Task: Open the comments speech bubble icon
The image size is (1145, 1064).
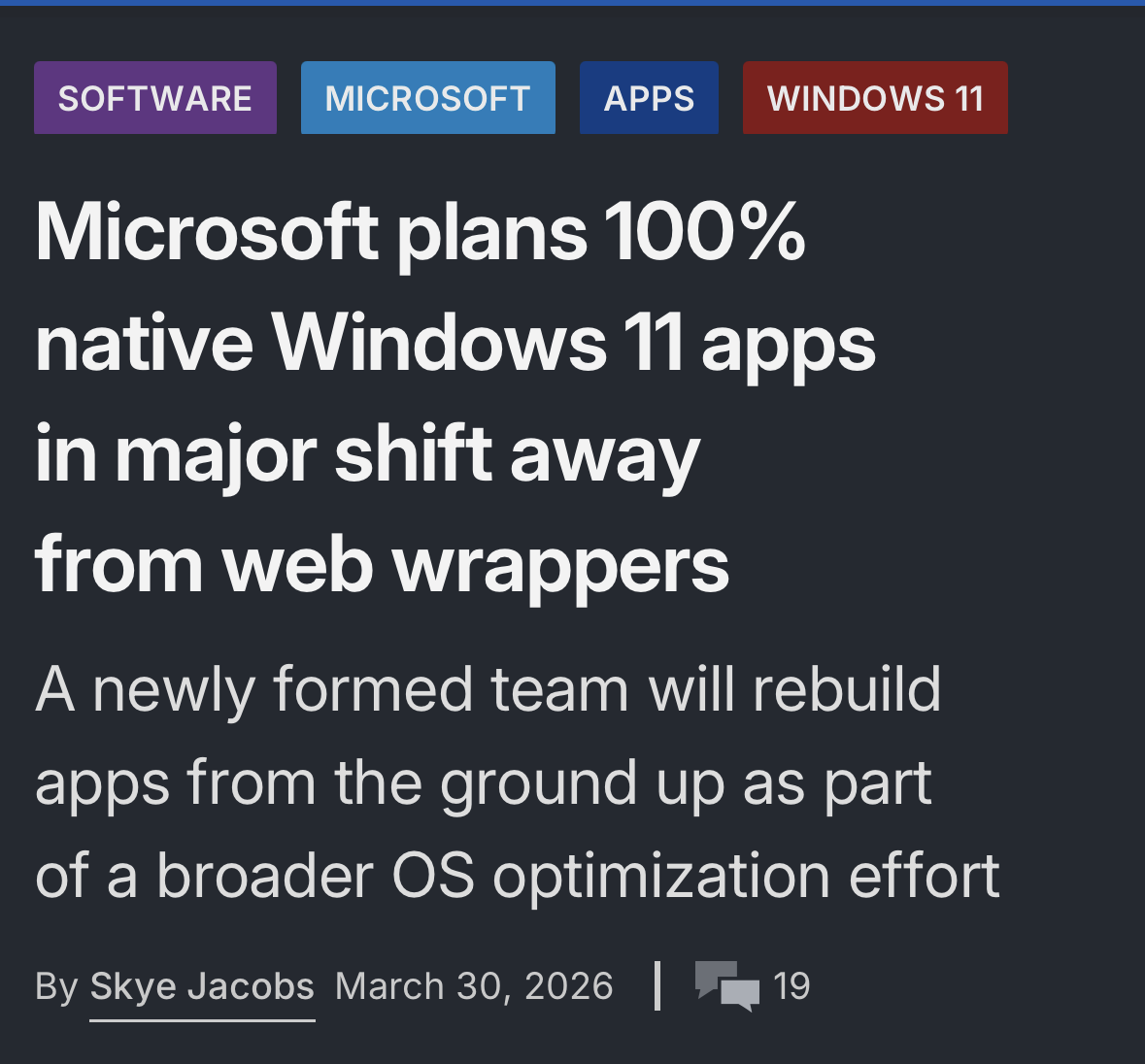Action: [x=727, y=985]
